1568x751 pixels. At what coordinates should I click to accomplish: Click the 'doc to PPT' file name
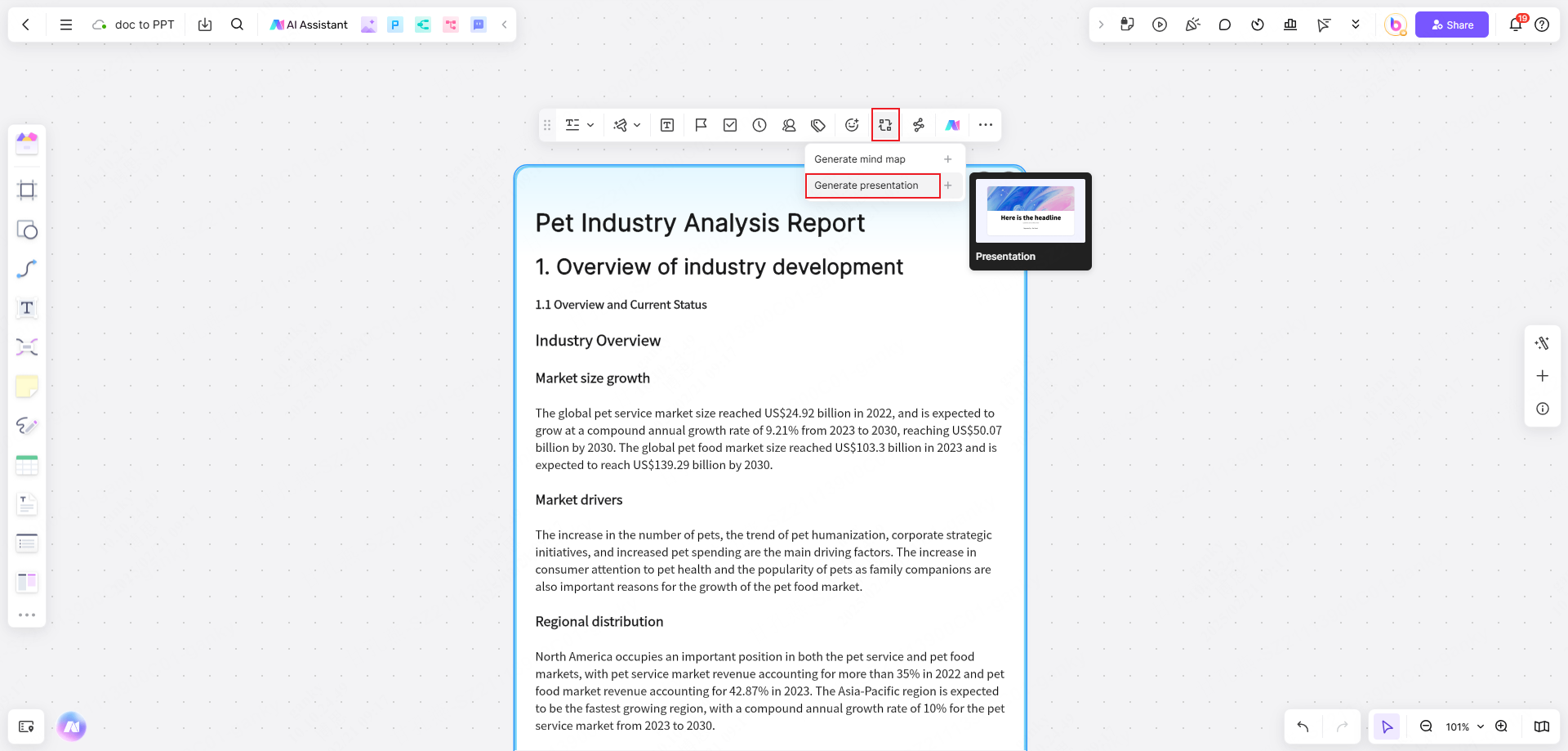coord(145,25)
